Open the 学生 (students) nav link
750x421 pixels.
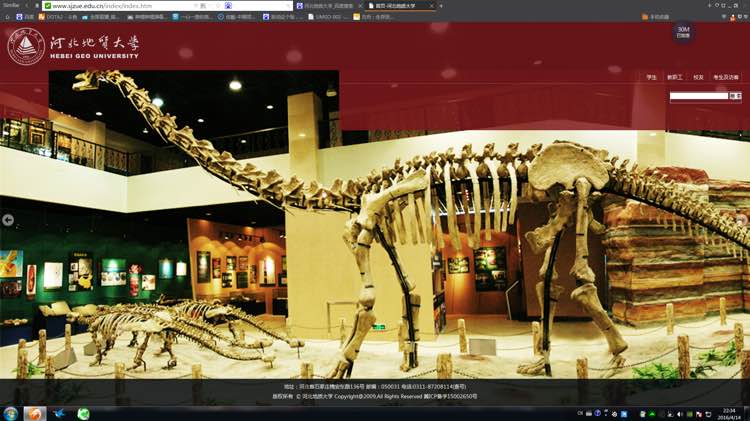651,78
